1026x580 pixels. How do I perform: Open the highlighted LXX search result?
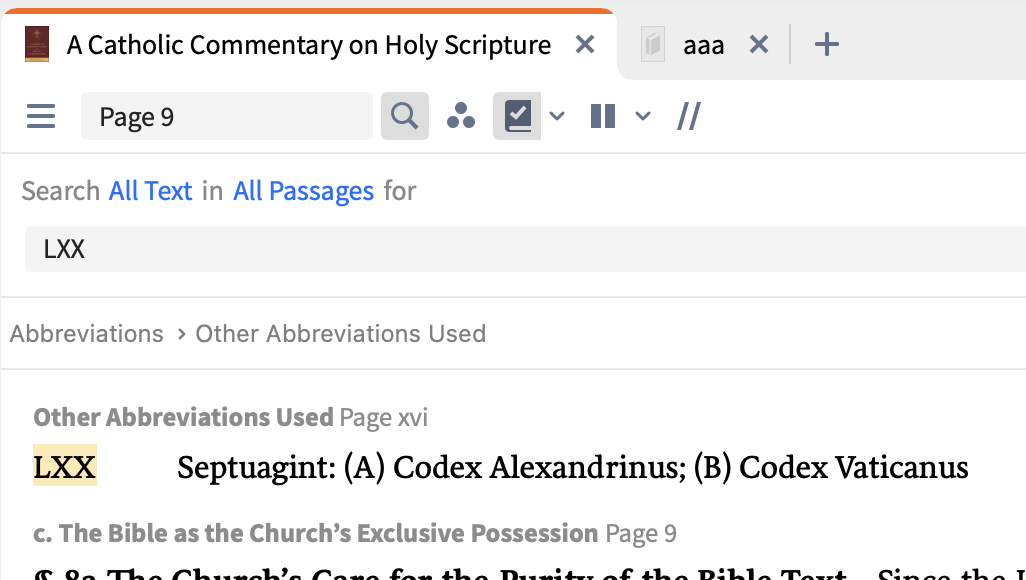click(65, 467)
